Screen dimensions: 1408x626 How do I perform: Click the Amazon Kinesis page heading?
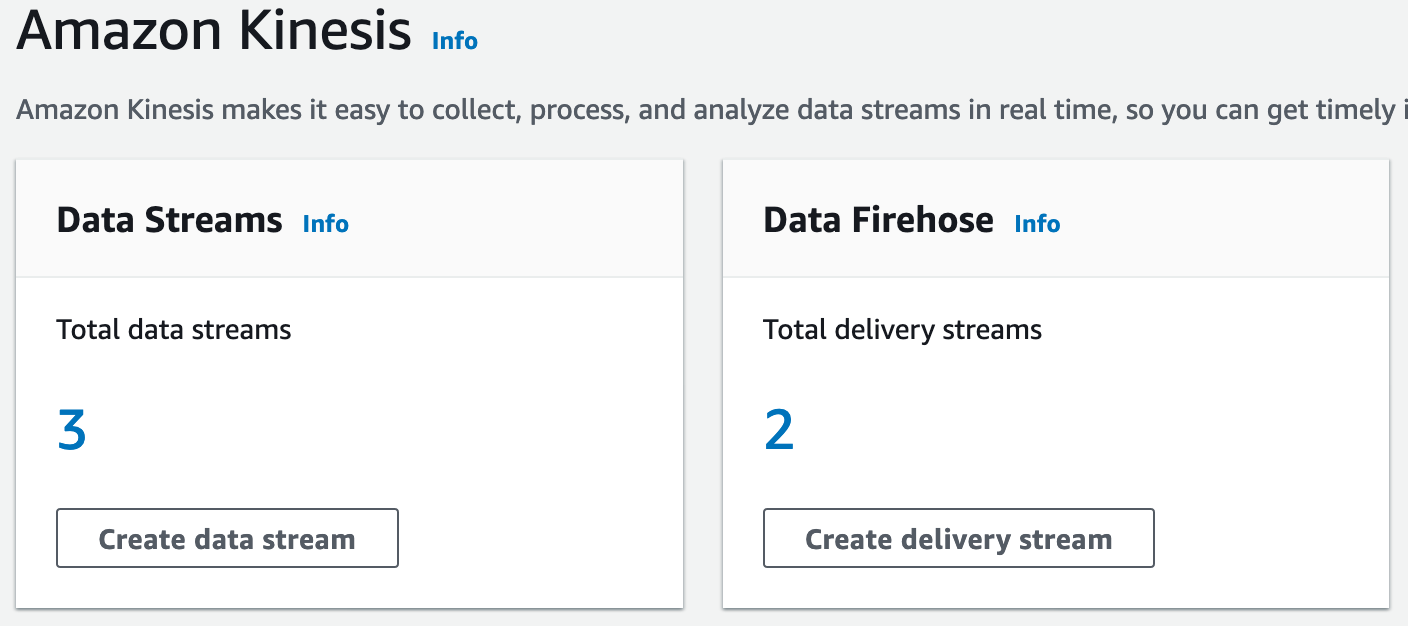coord(213,32)
